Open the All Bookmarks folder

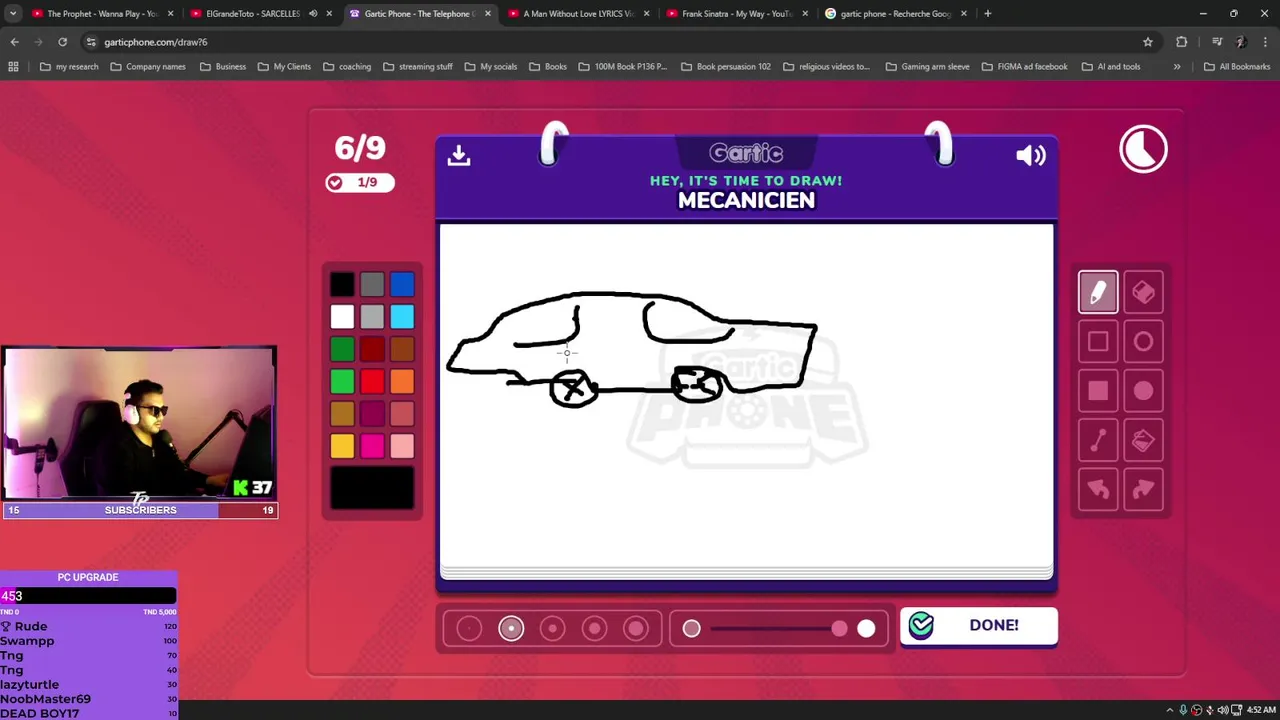[x=1237, y=67]
